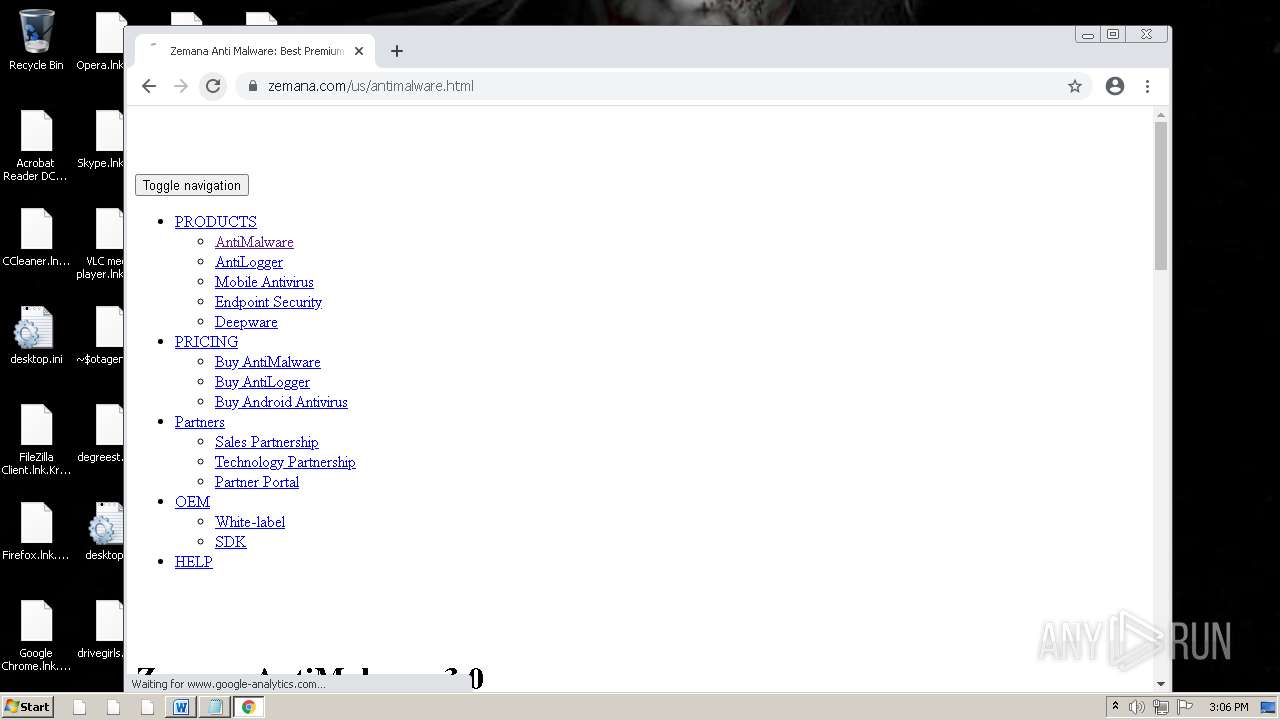The width and height of the screenshot is (1280, 720).
Task: Click the browser forward arrow
Action: pos(181,86)
